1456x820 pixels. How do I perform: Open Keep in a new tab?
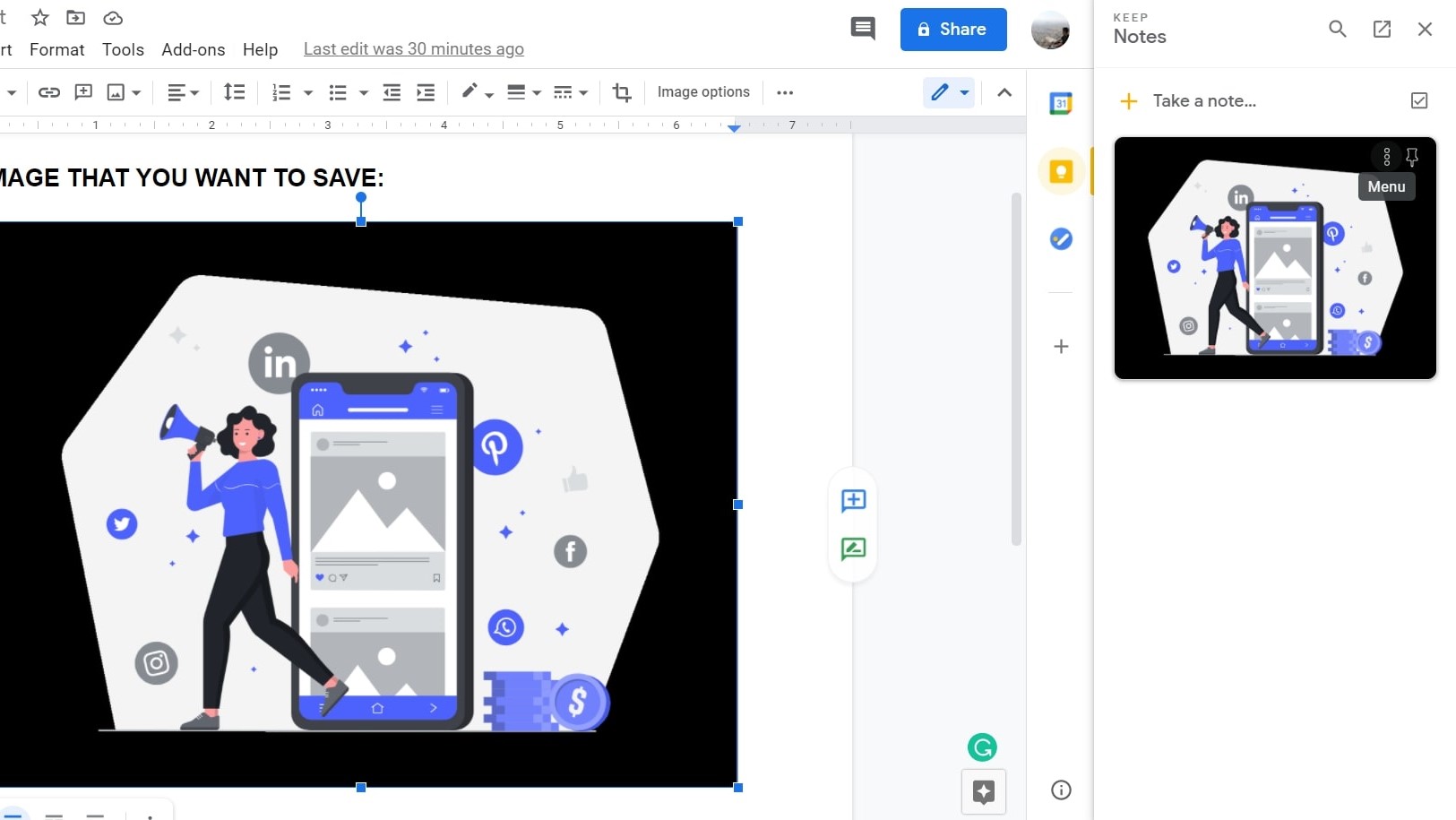pyautogui.click(x=1383, y=29)
